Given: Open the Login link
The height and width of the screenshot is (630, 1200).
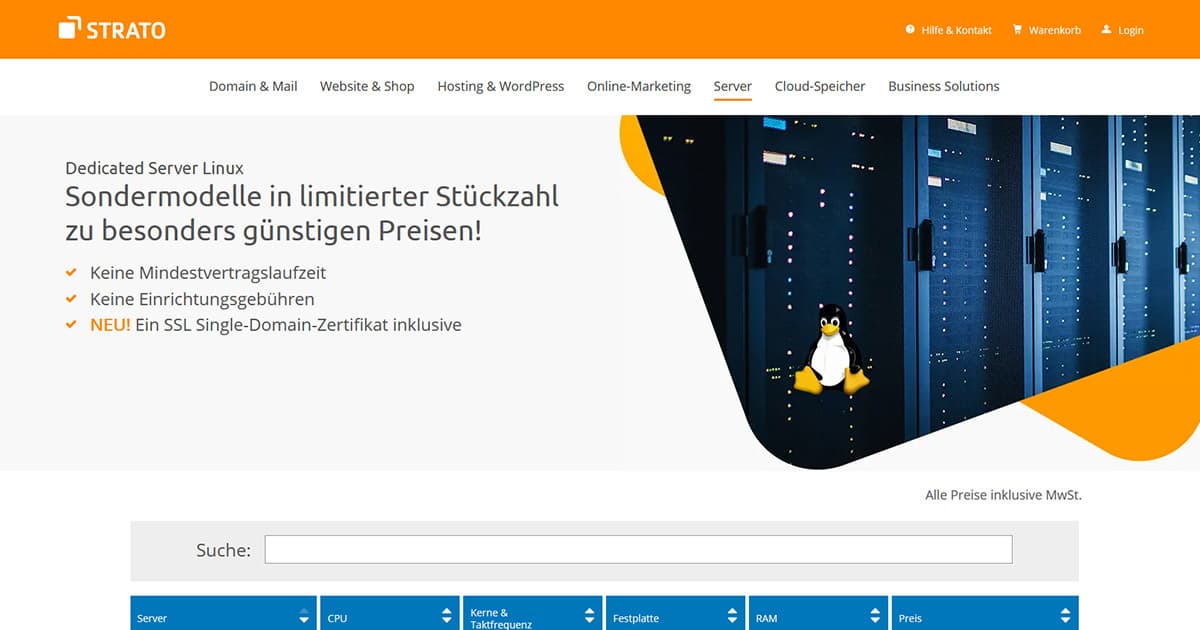Looking at the screenshot, I should click(x=1131, y=30).
